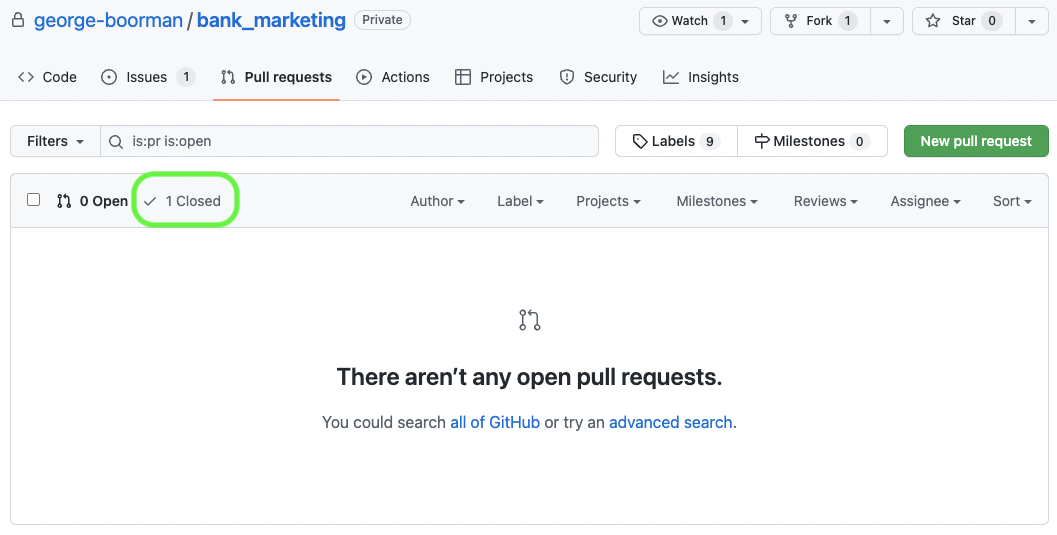This screenshot has width=1057, height=535.
Task: Click the search field containing is:pr is:open
Action: (x=349, y=141)
